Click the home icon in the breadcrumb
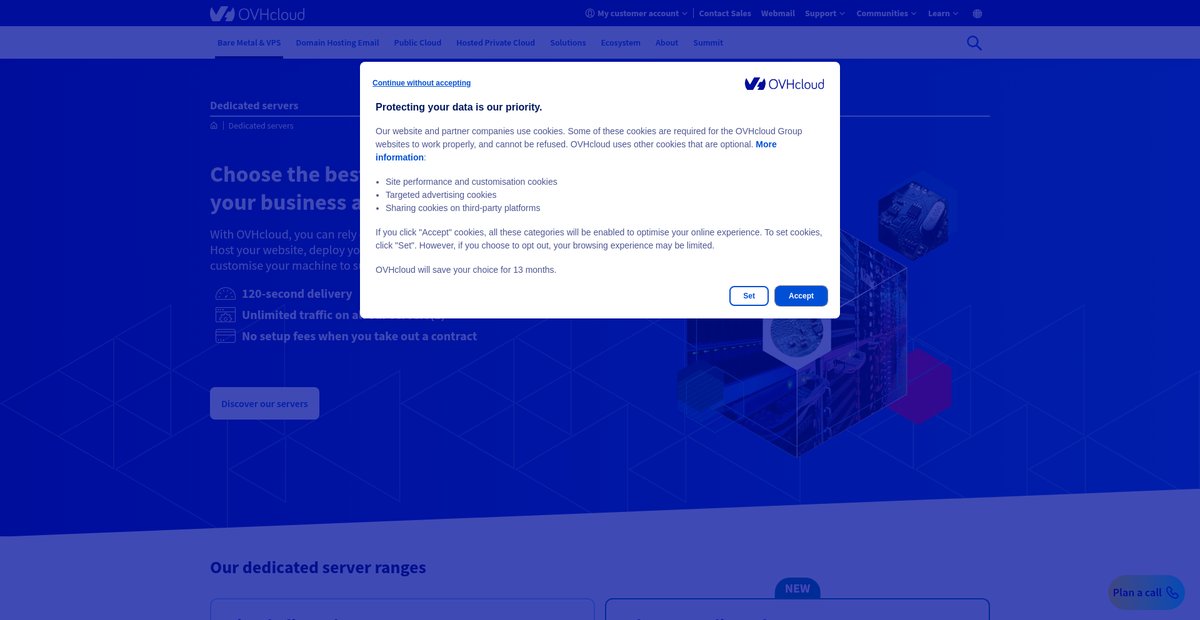The width and height of the screenshot is (1200, 620). tap(214, 126)
